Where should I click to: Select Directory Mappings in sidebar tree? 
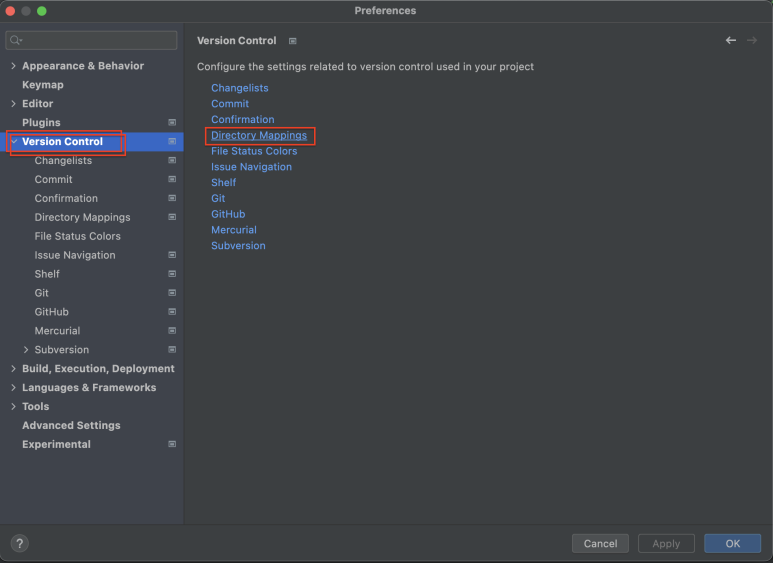(82, 217)
